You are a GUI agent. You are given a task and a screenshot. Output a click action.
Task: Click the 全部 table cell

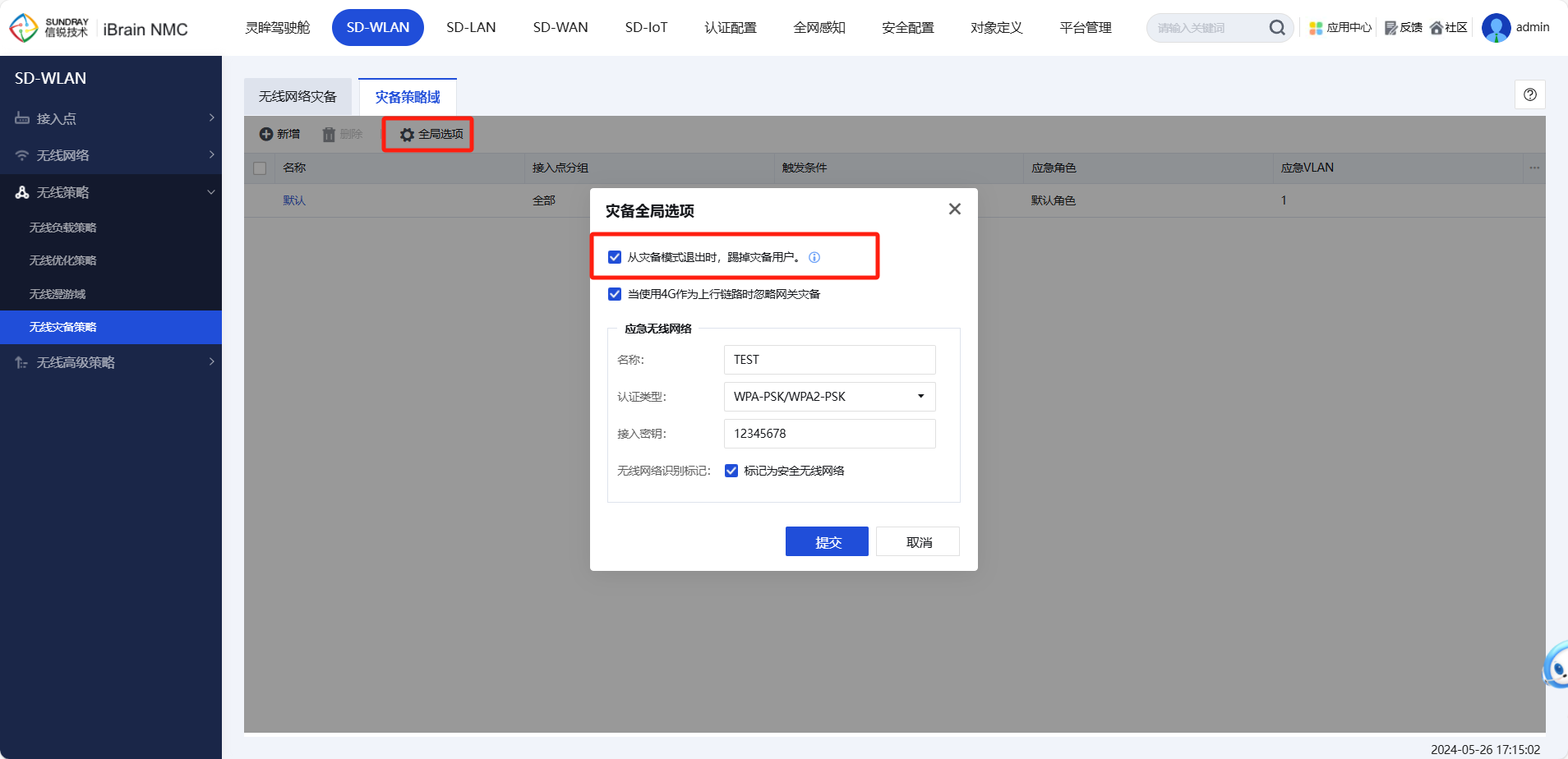point(544,200)
